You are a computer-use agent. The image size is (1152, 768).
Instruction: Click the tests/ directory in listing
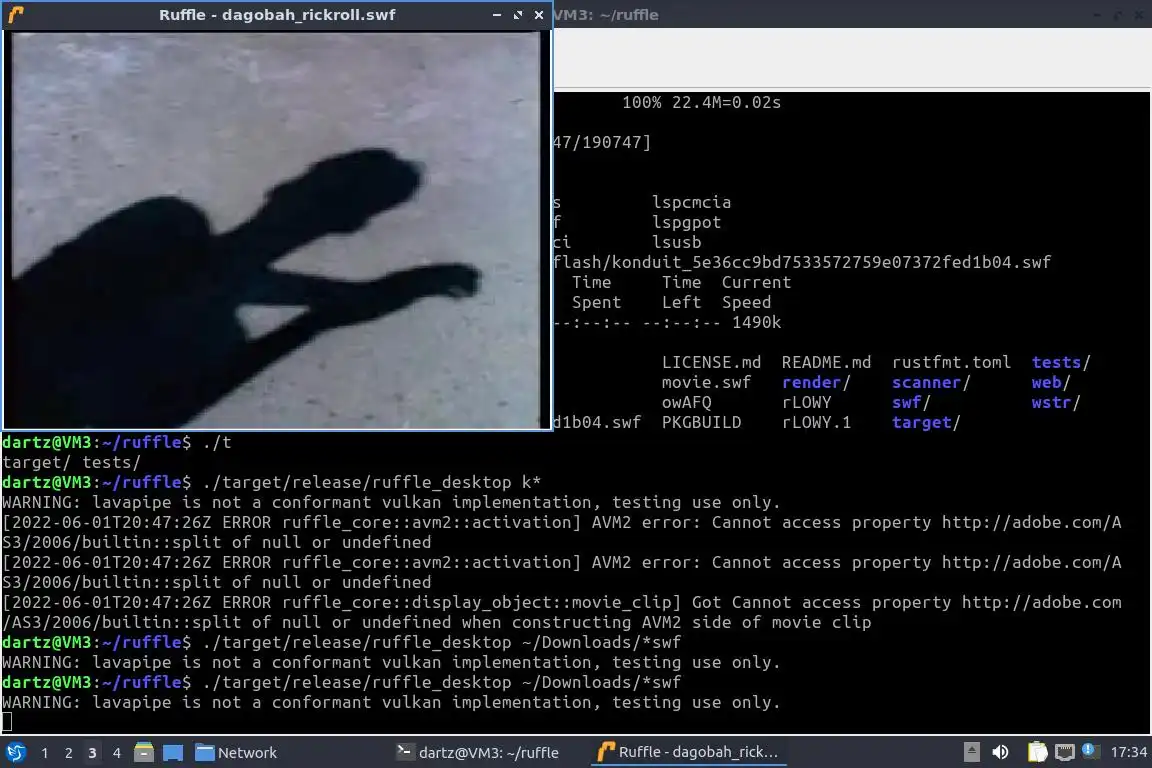point(1061,362)
